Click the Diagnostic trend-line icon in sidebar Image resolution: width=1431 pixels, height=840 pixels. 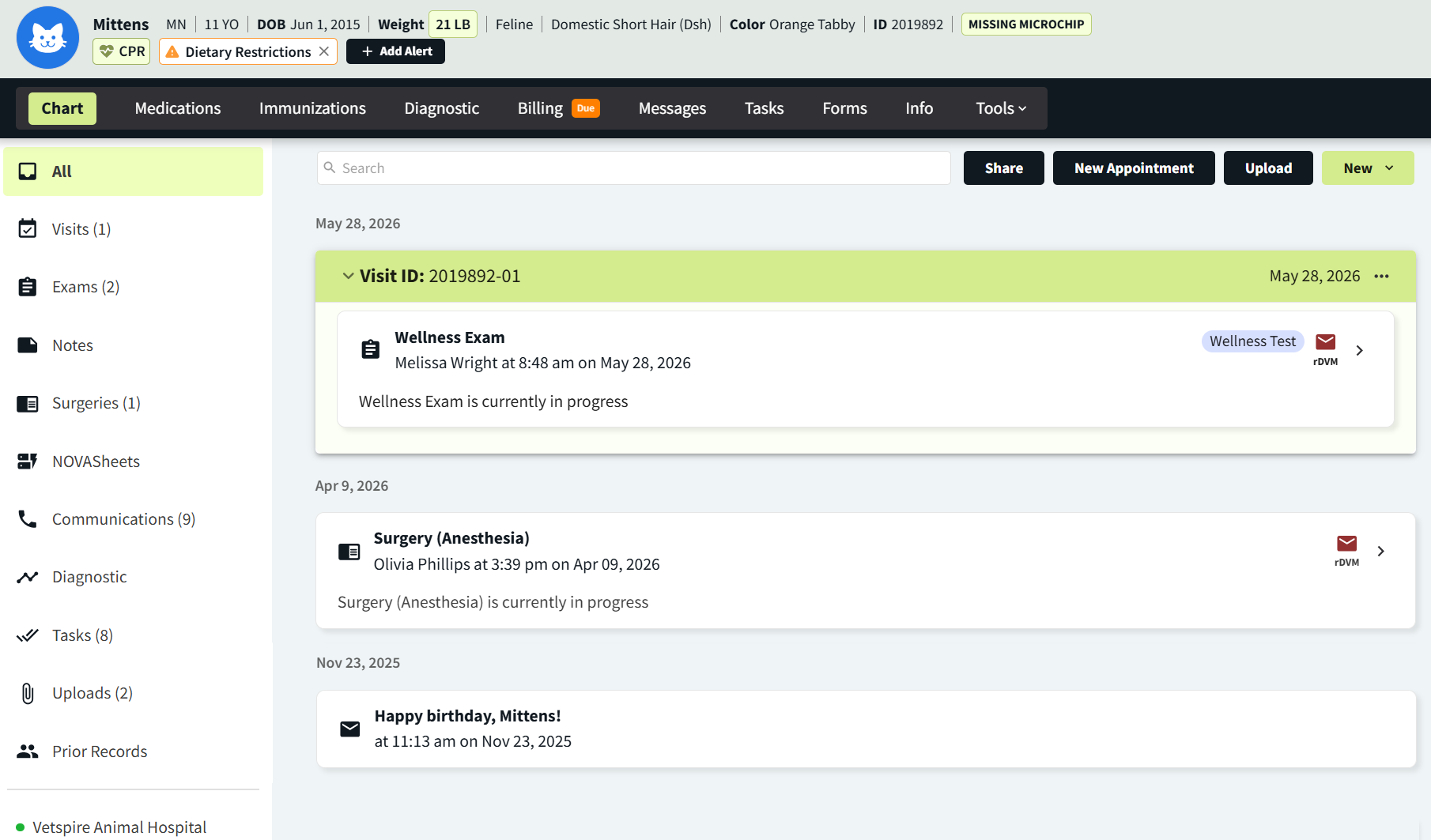28,578
